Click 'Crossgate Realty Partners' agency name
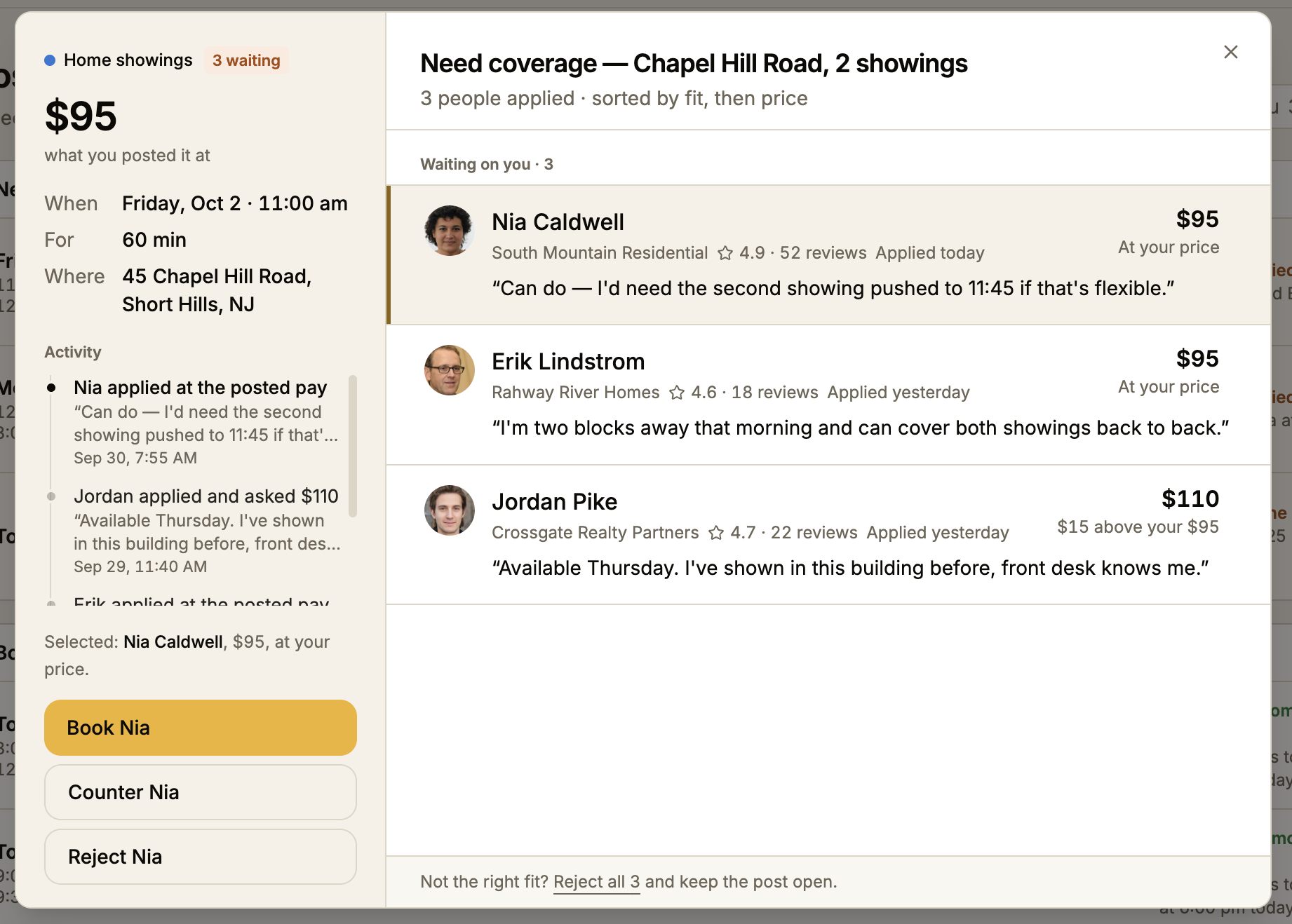Image resolution: width=1292 pixels, height=924 pixels. click(595, 533)
